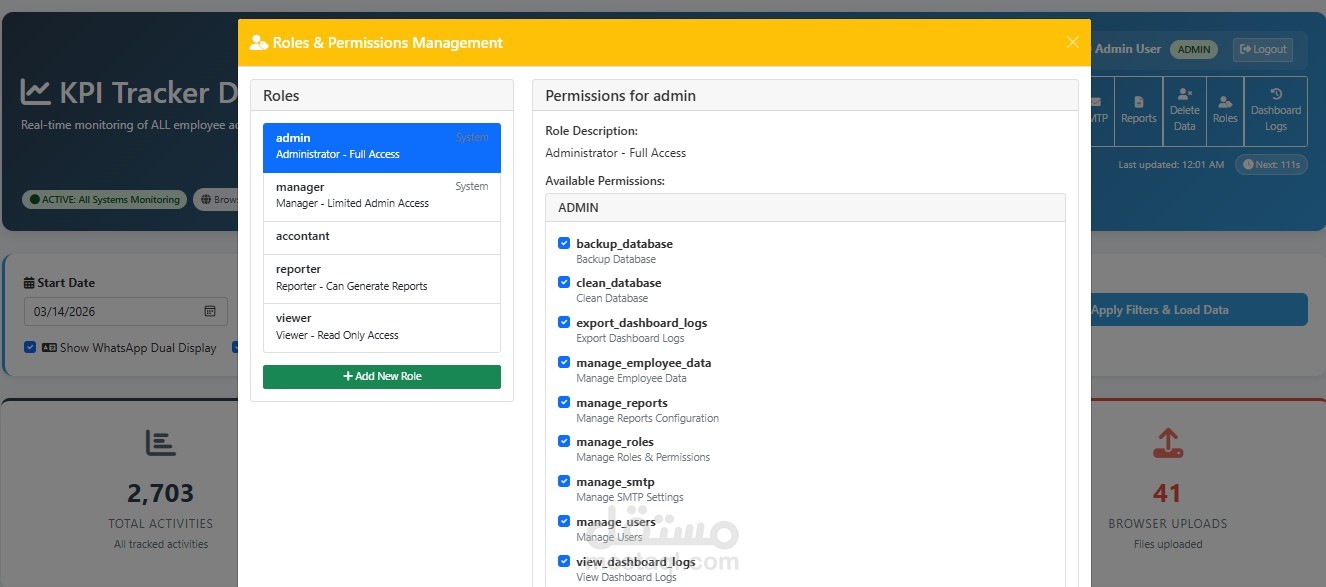Click the ACTIVE: All Systems Monitoring badge
The image size is (1326, 587).
pos(104,199)
